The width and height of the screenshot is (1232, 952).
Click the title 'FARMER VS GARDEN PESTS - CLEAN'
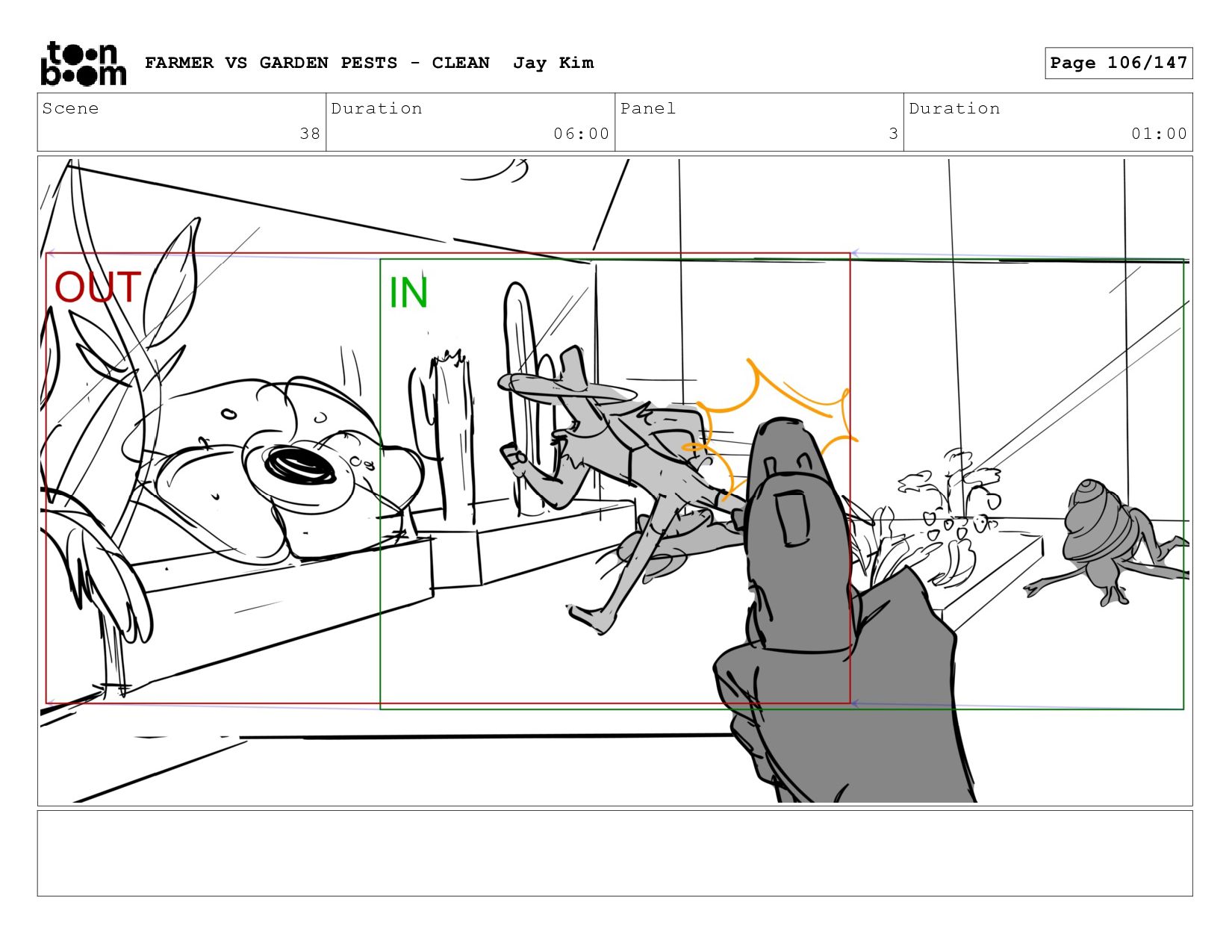[x=317, y=63]
